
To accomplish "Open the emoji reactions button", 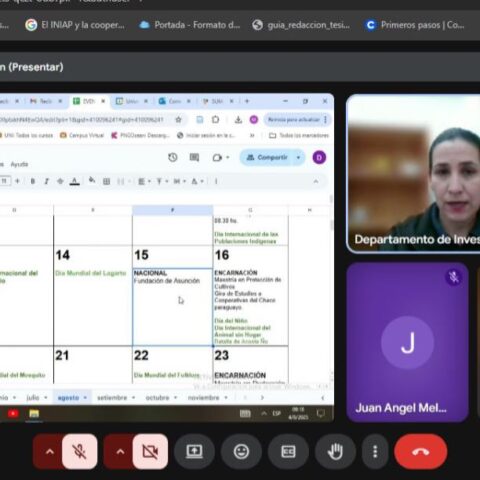I will click(241, 452).
